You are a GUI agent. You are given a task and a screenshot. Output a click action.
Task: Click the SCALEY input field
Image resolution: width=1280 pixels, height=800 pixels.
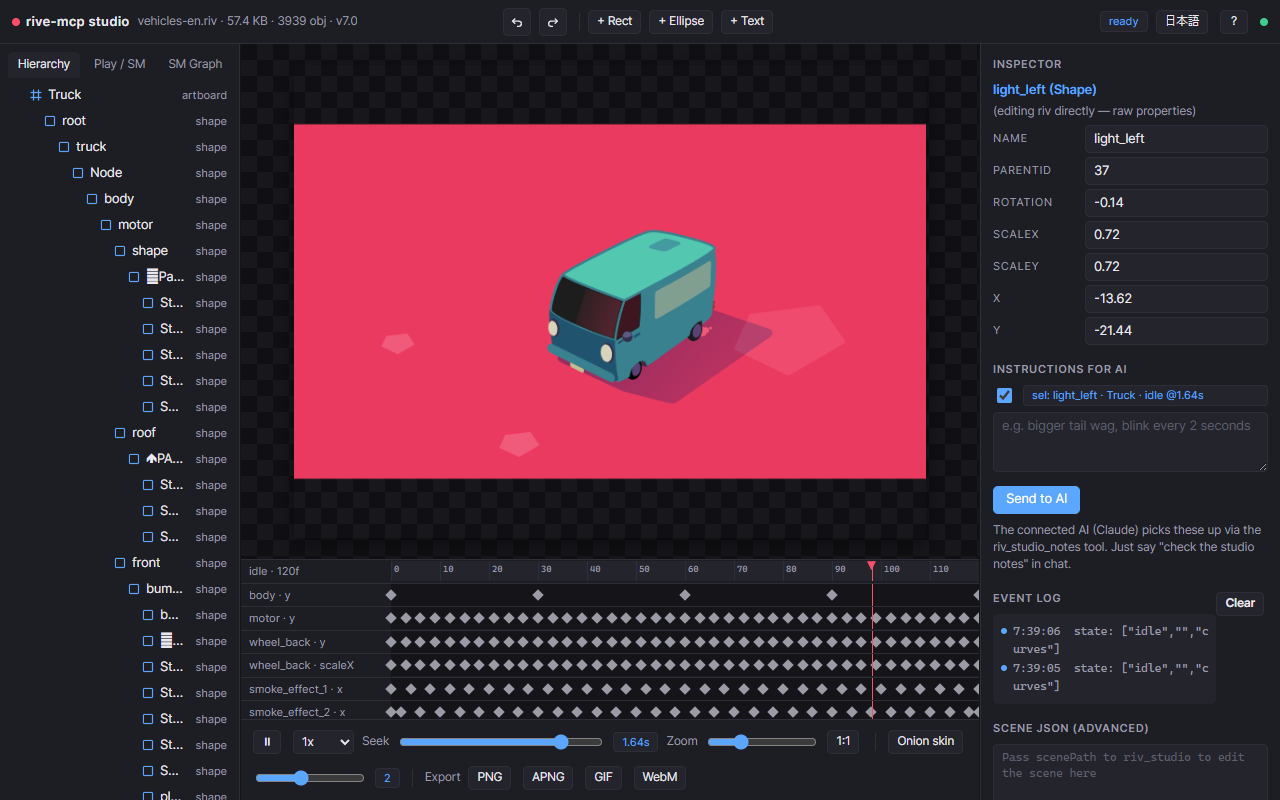[1176, 267]
